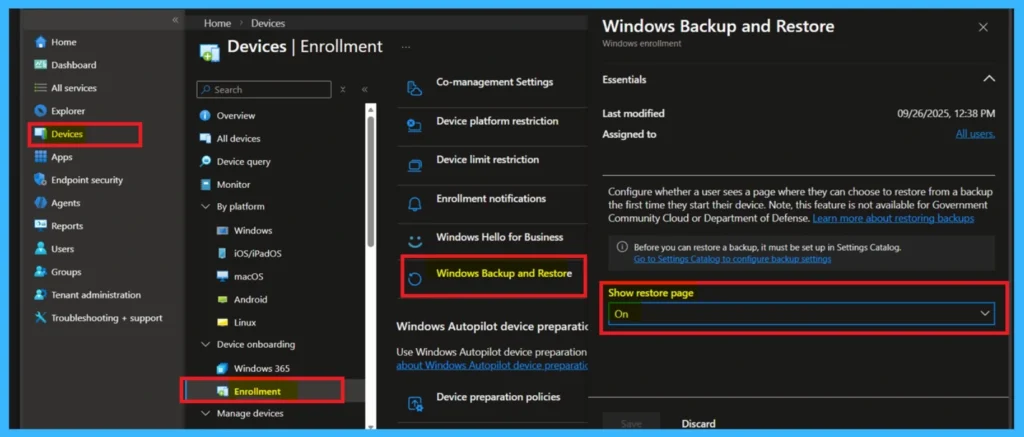Select macOS platform
Image resolution: width=1024 pixels, height=437 pixels.
coord(249,276)
